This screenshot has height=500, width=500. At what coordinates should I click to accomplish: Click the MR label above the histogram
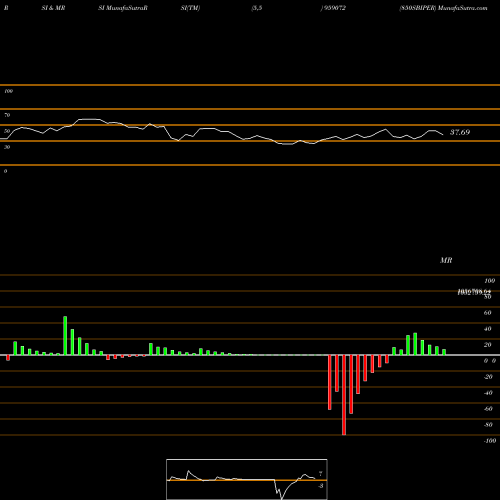[x=446, y=260]
